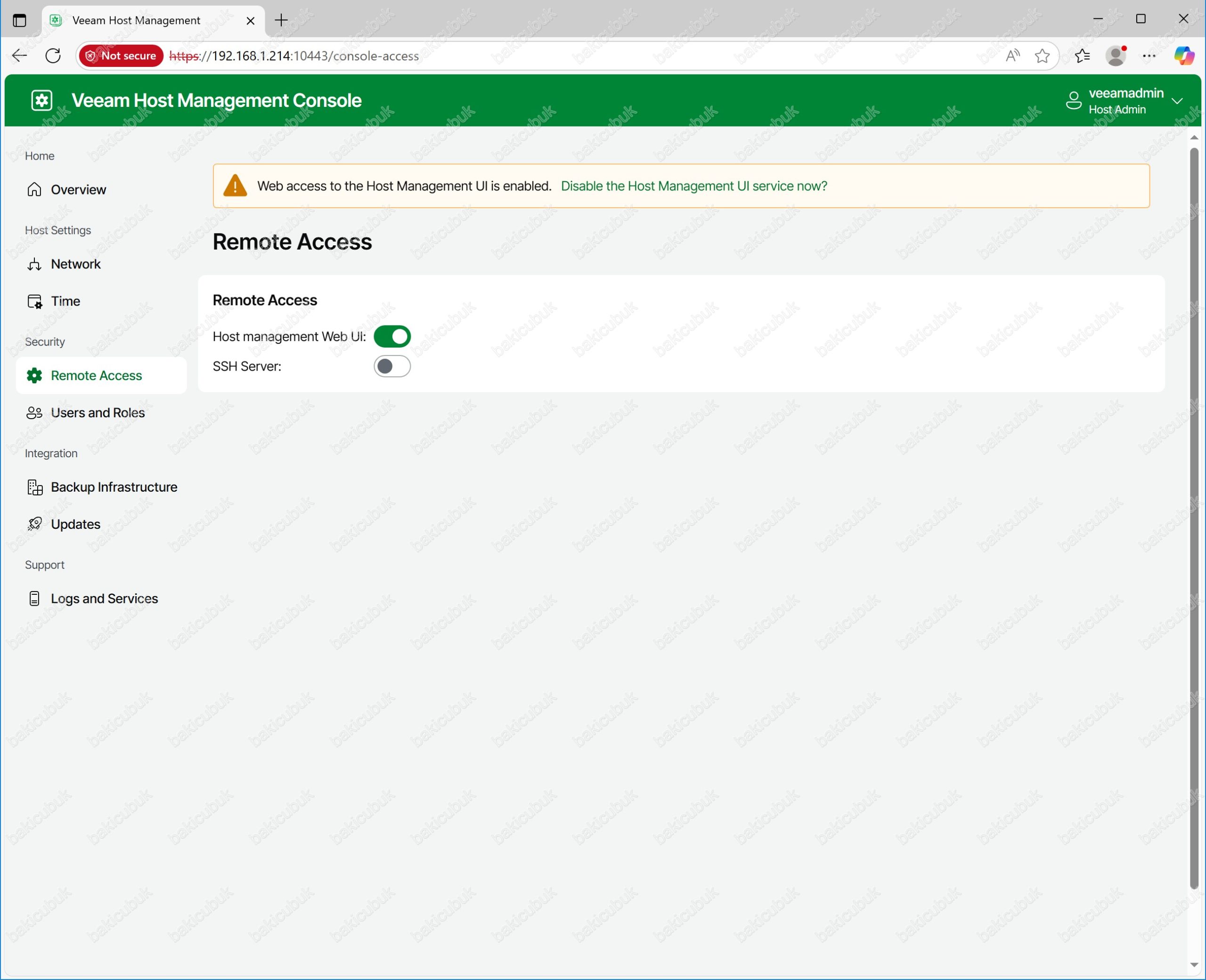Click the Network icon in sidebar
Image resolution: width=1206 pixels, height=980 pixels.
[x=34, y=264]
